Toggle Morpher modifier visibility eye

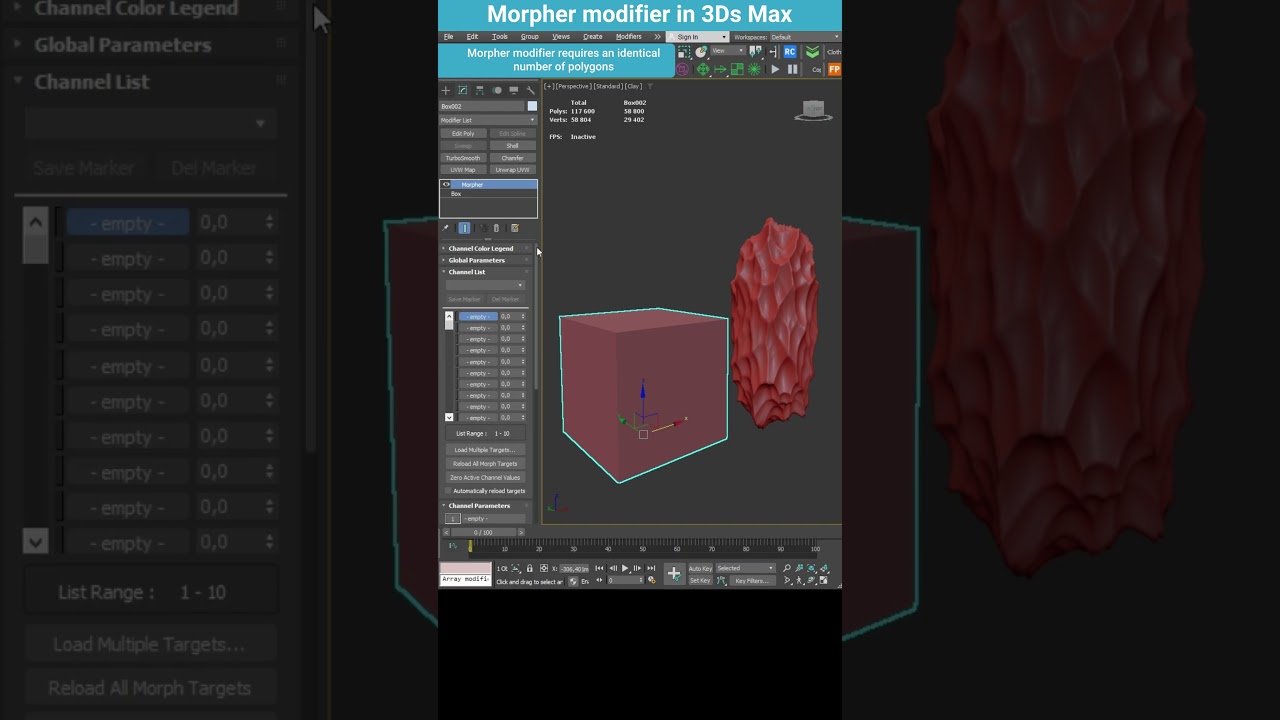[x=446, y=184]
